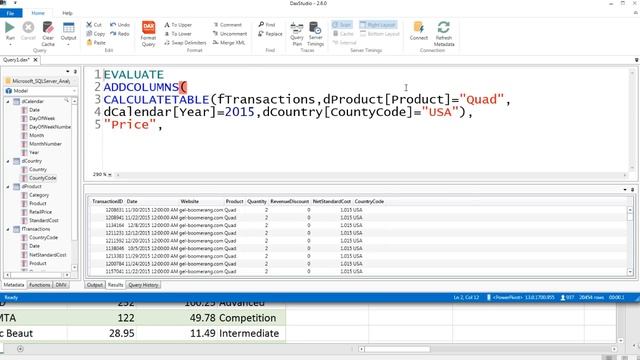The height and width of the screenshot is (360, 640).
Task: Open the Query History tab
Action: (143, 285)
